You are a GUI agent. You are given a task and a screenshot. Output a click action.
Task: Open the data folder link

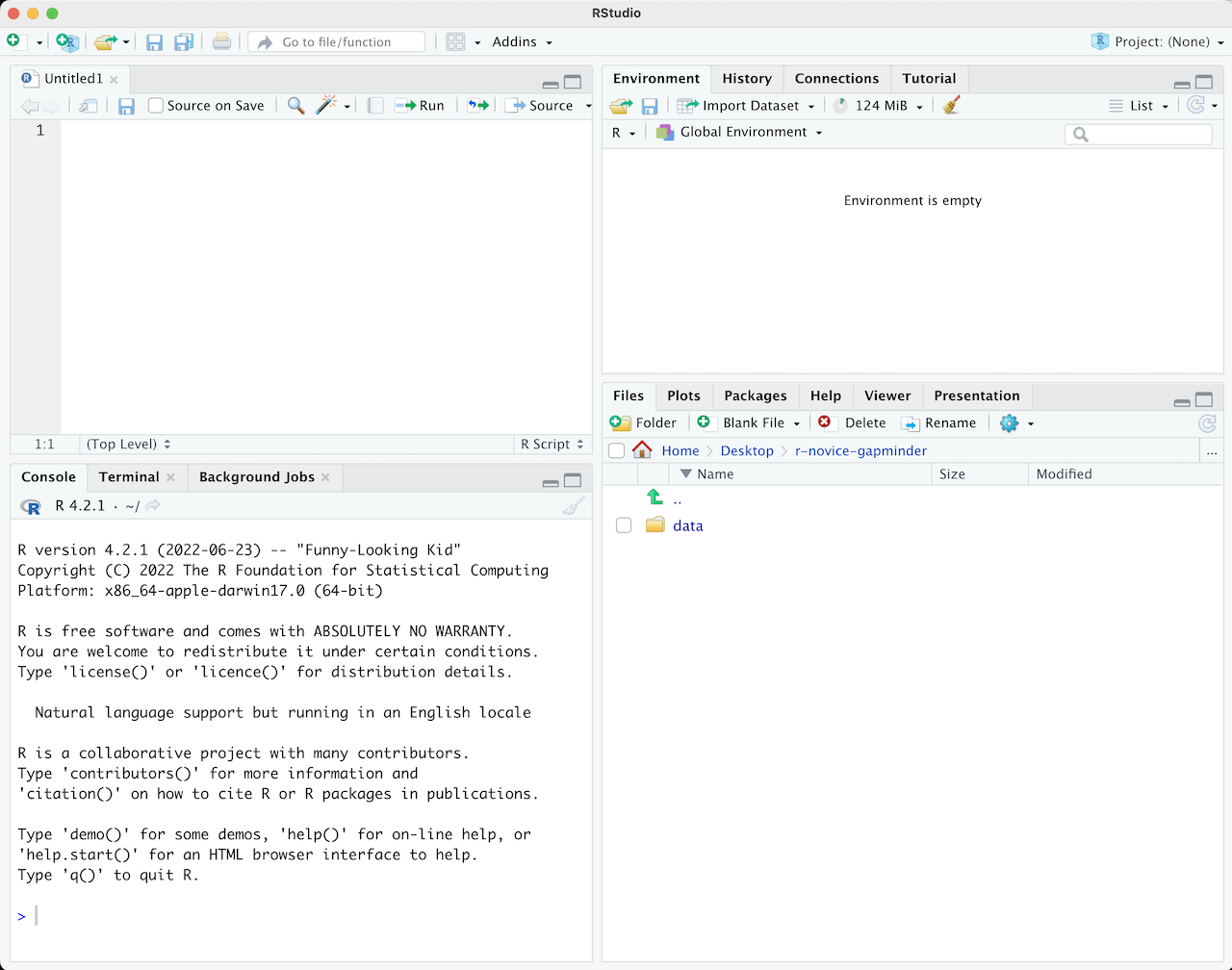[688, 525]
